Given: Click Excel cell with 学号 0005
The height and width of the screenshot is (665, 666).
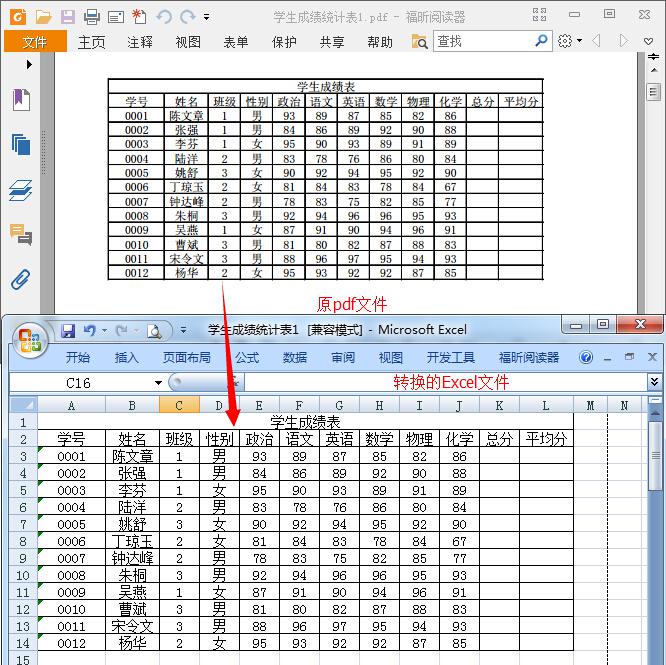Looking at the screenshot, I should pos(72,524).
